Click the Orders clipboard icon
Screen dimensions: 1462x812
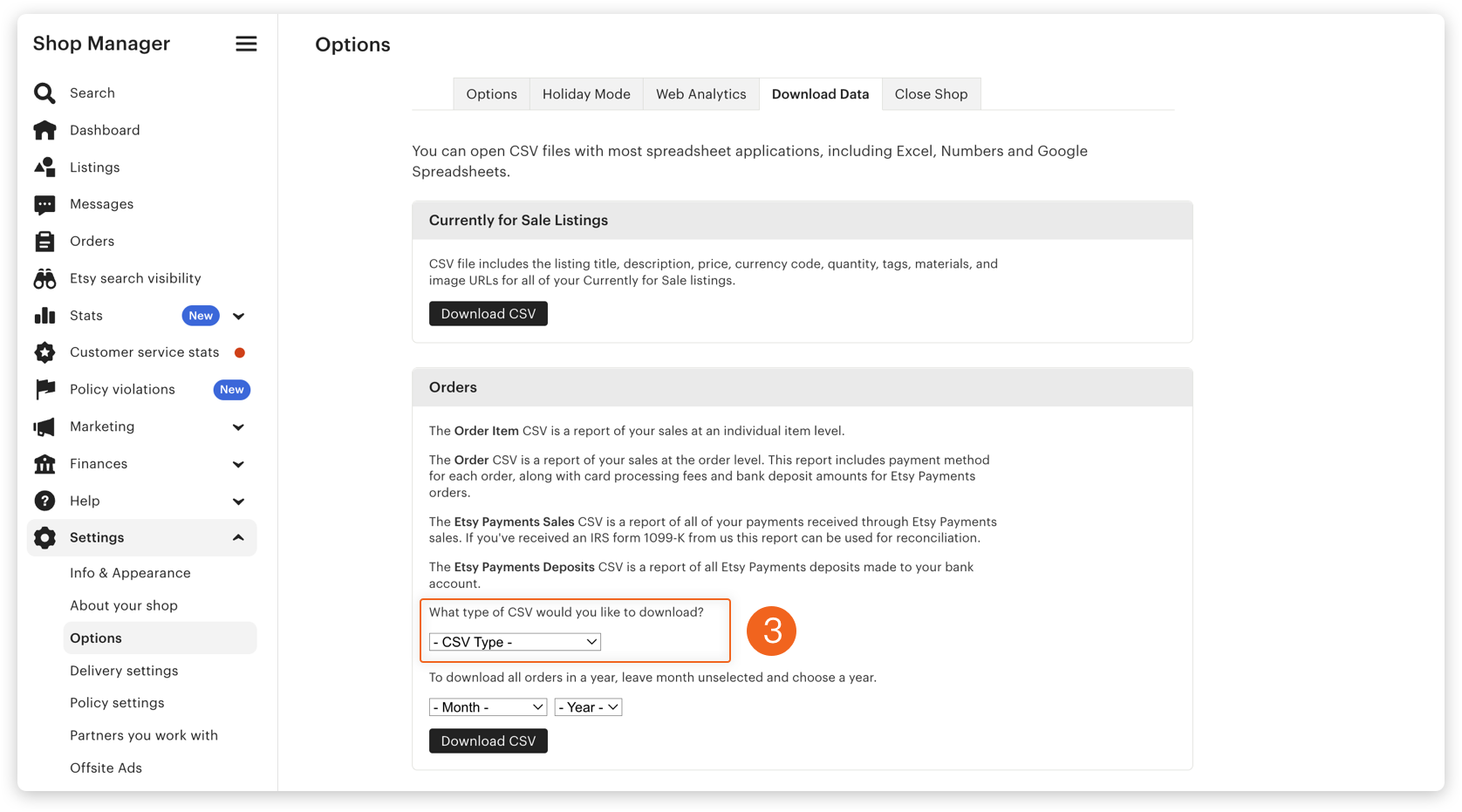click(x=44, y=242)
